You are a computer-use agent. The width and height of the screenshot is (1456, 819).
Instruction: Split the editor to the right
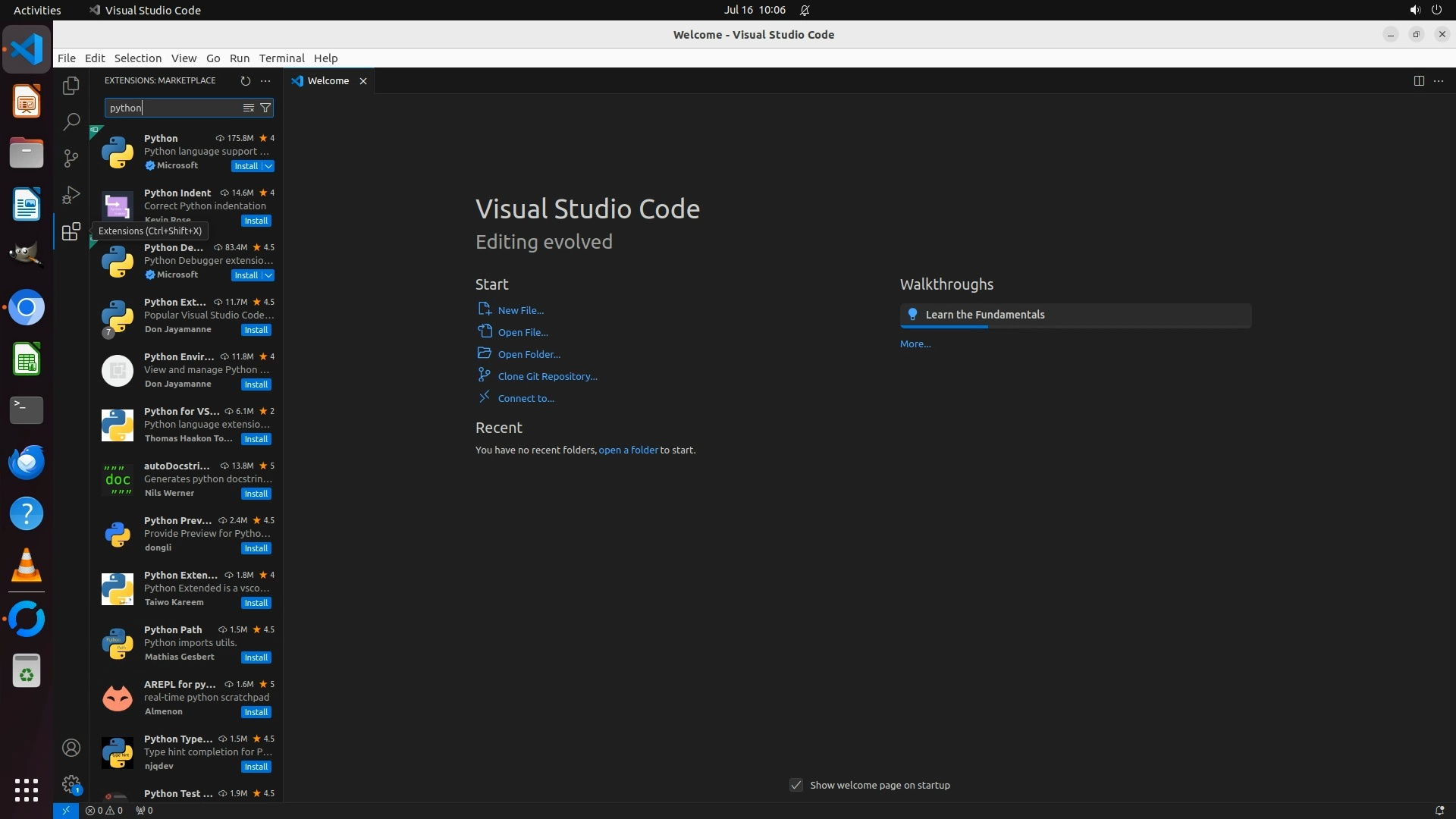(x=1419, y=80)
